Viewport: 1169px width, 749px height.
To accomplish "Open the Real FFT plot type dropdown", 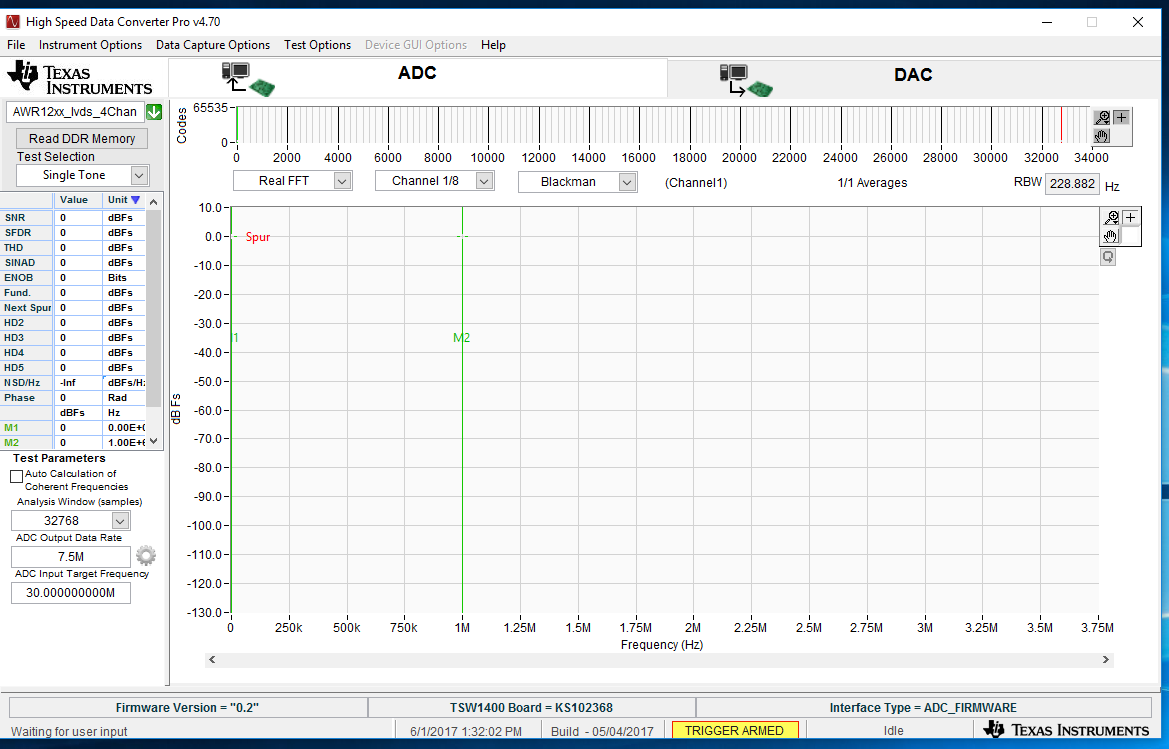I will [x=342, y=181].
